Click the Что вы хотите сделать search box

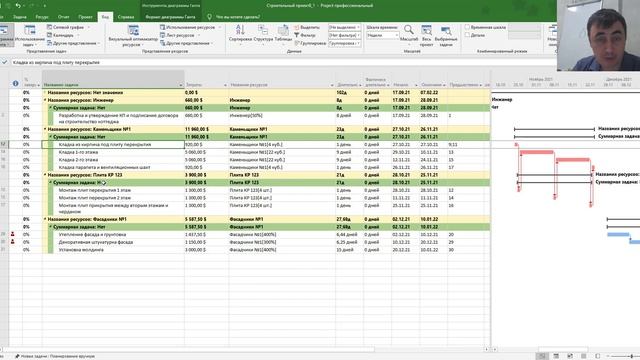coord(238,17)
